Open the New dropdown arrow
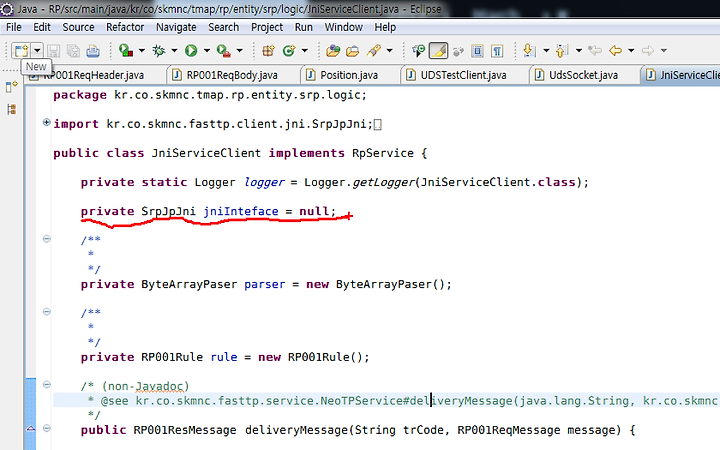Viewport: 720px width, 450px height. (x=37, y=51)
